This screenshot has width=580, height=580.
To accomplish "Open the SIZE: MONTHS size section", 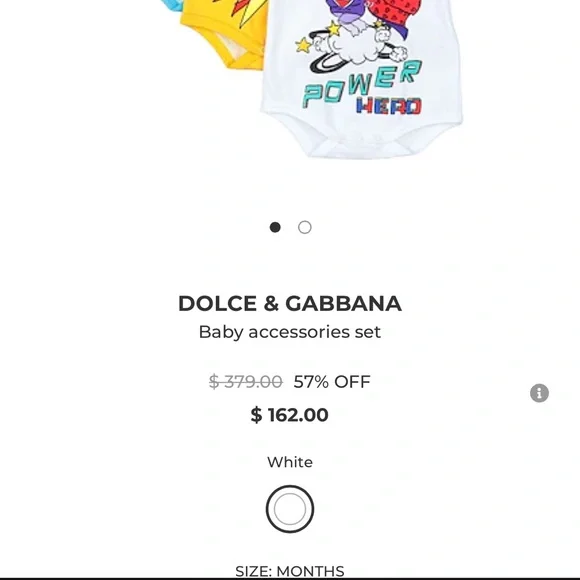I will pyautogui.click(x=290, y=571).
